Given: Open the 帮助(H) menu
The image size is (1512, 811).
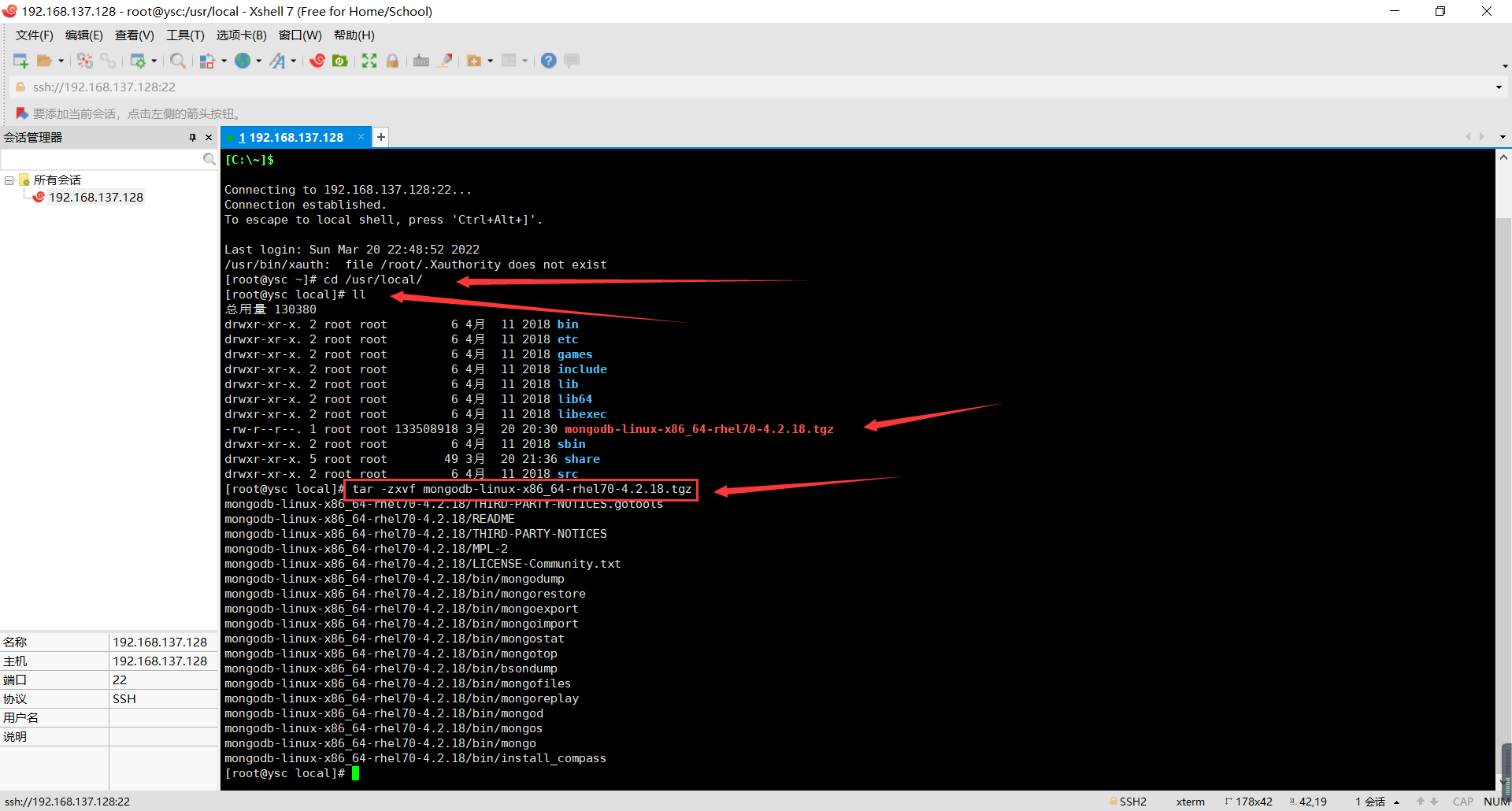Looking at the screenshot, I should [x=354, y=35].
